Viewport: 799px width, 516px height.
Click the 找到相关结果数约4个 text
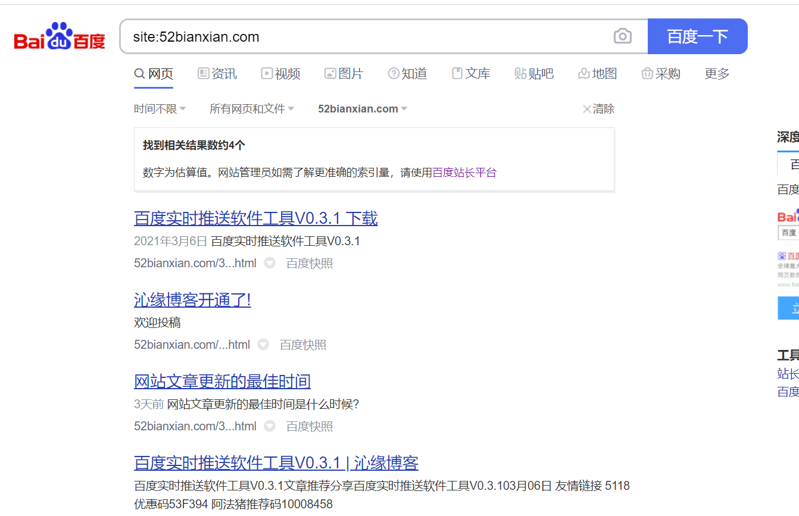point(194,146)
